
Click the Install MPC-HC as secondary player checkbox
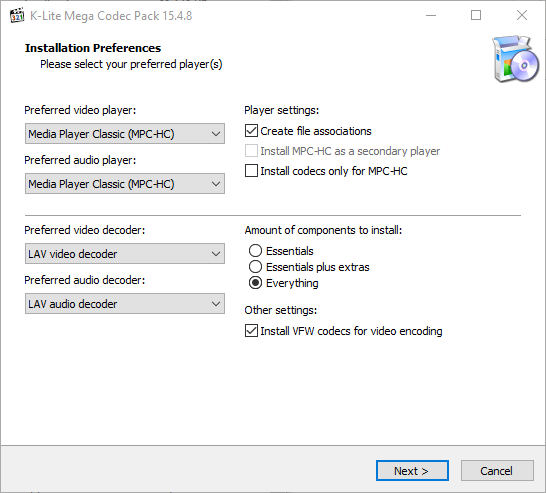pos(251,151)
